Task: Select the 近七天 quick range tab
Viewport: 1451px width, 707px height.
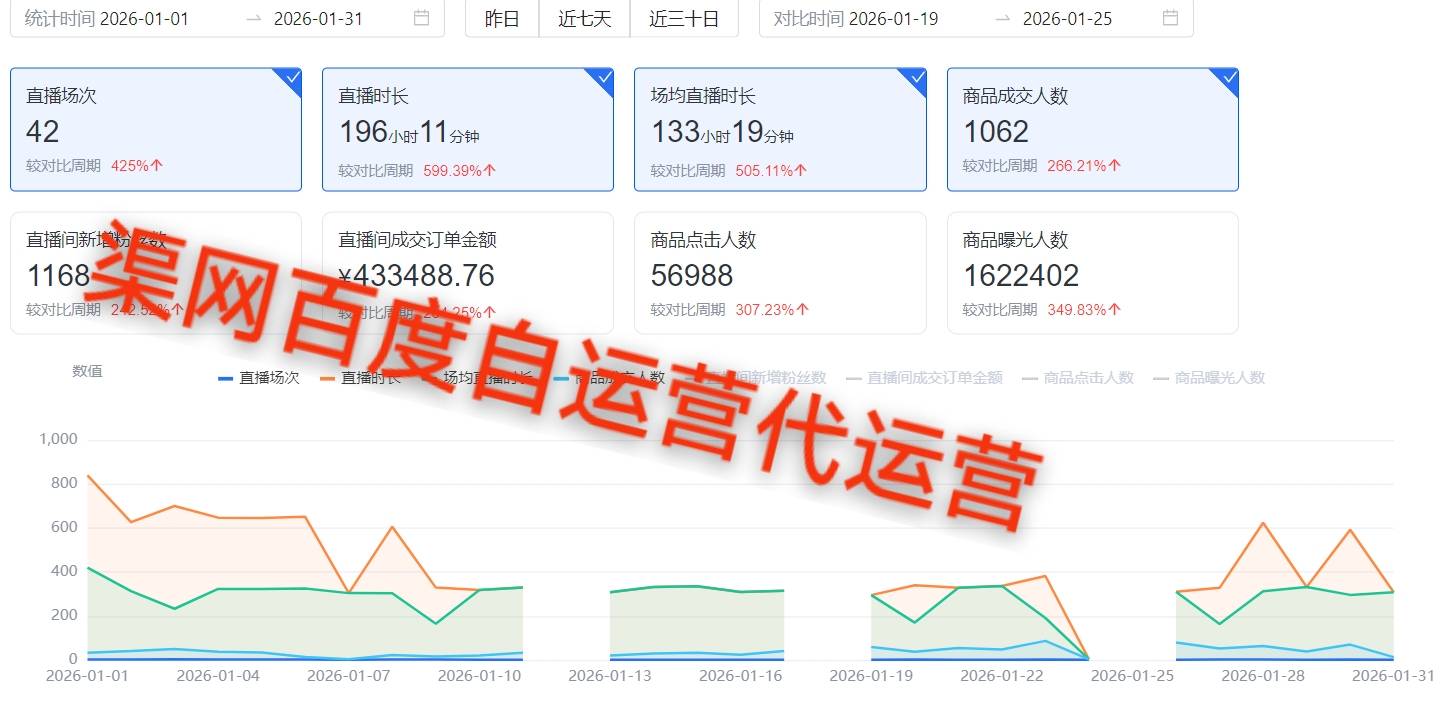Action: tap(584, 18)
